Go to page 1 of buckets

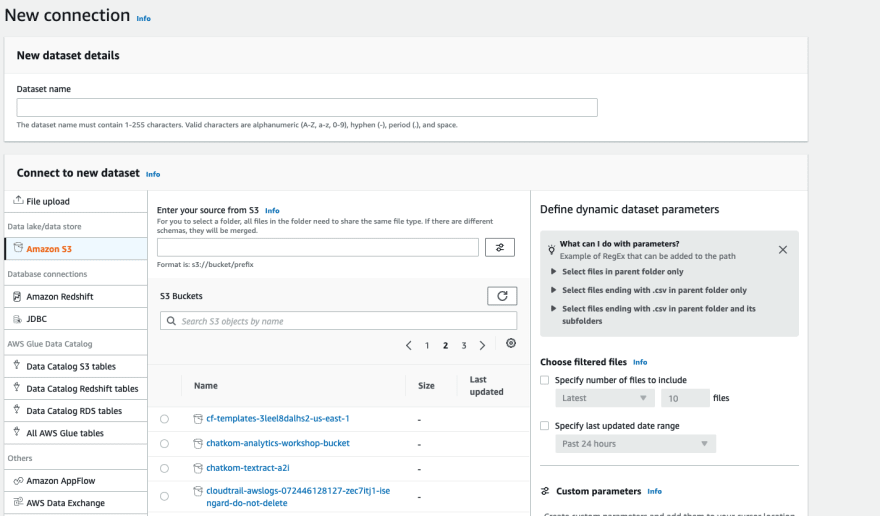pyautogui.click(x=427, y=346)
